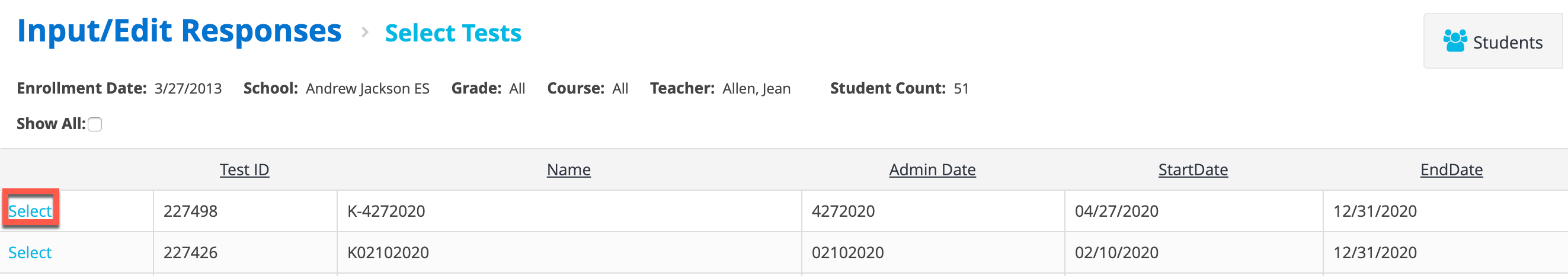Sort table by Test ID header
The image size is (1568, 276).
[x=244, y=169]
